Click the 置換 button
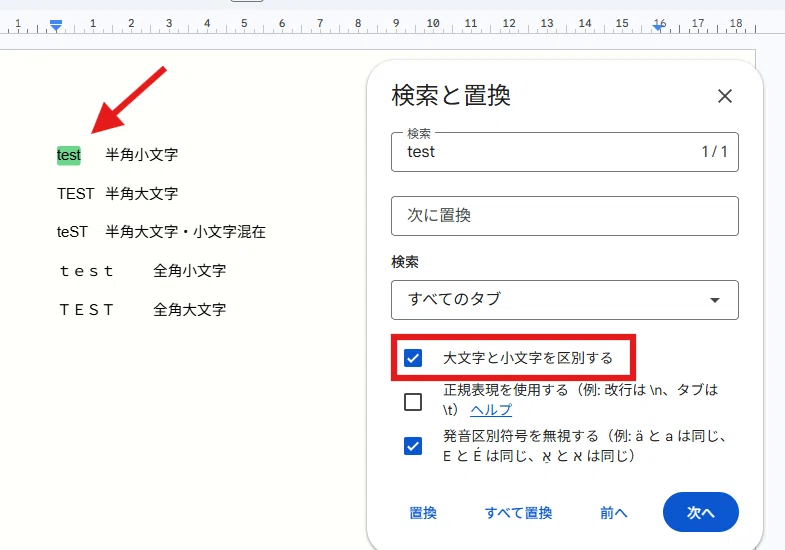 423,512
